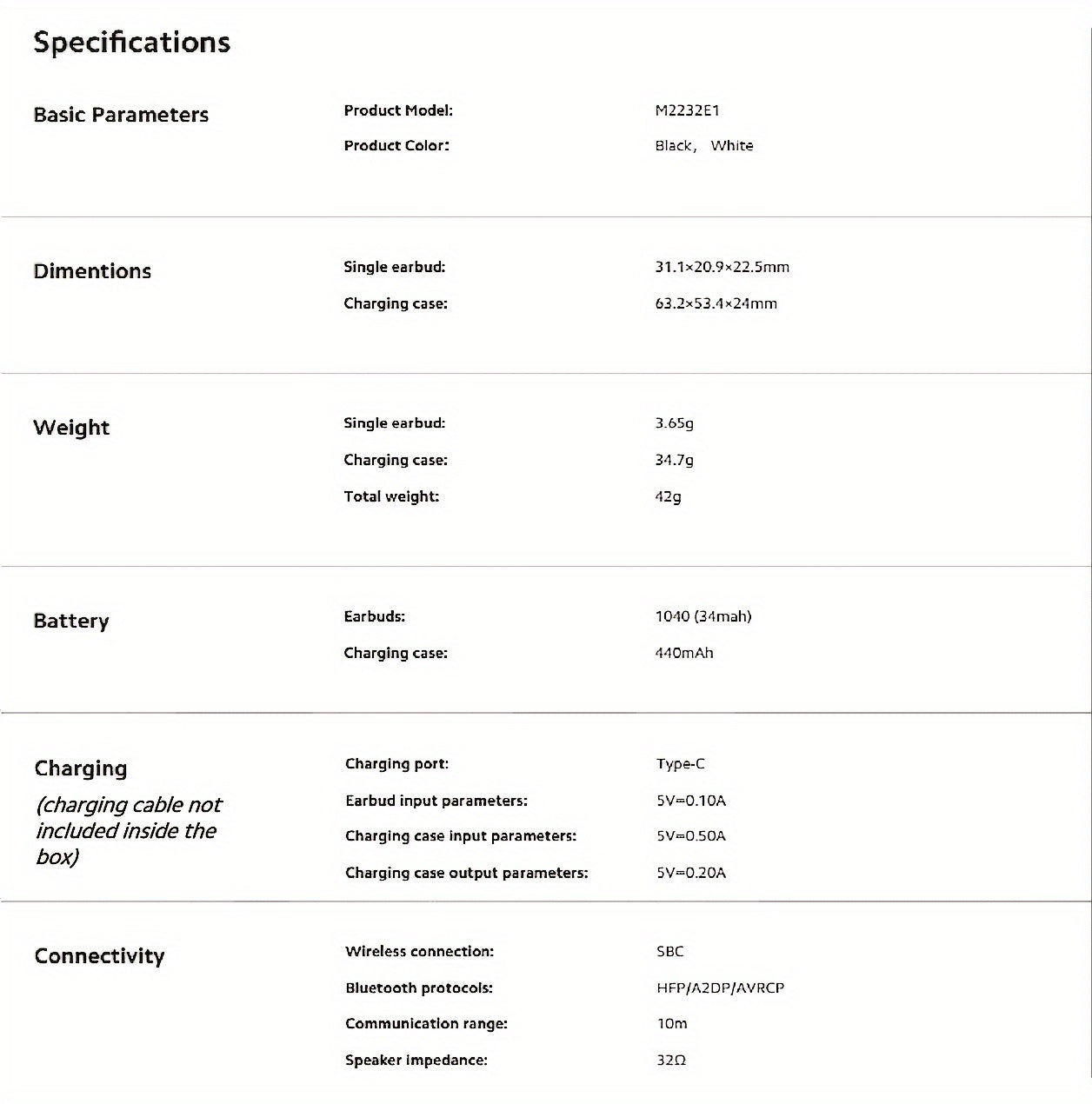This screenshot has width=1092, height=1104.
Task: Select the Battery section title
Action: click(x=71, y=621)
